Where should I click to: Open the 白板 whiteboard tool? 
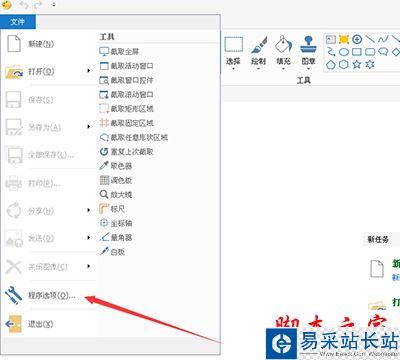pyautogui.click(x=112, y=252)
